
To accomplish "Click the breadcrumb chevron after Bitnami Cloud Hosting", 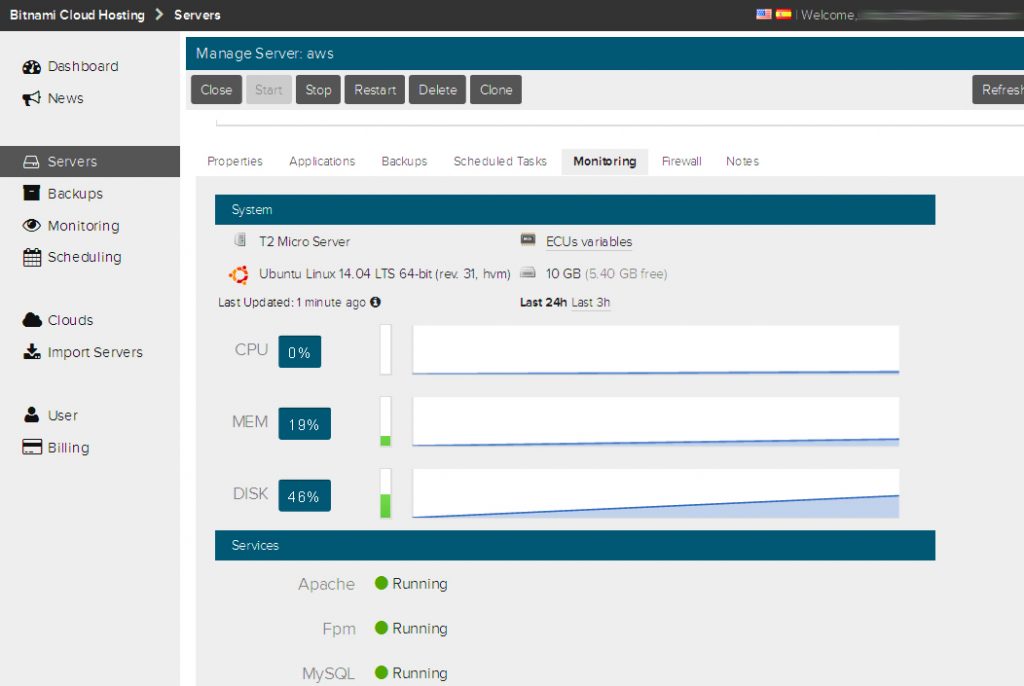I will point(159,14).
